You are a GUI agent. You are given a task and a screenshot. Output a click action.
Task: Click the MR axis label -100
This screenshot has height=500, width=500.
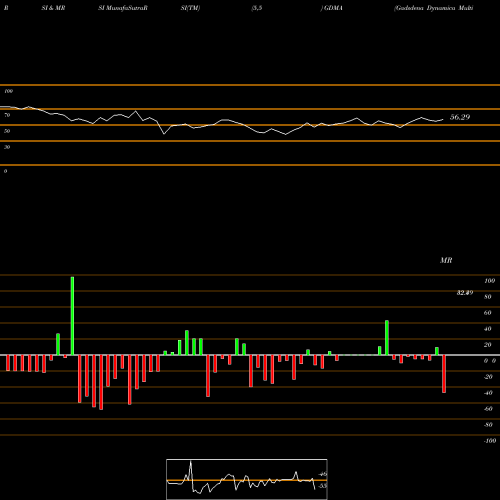pos(490,441)
